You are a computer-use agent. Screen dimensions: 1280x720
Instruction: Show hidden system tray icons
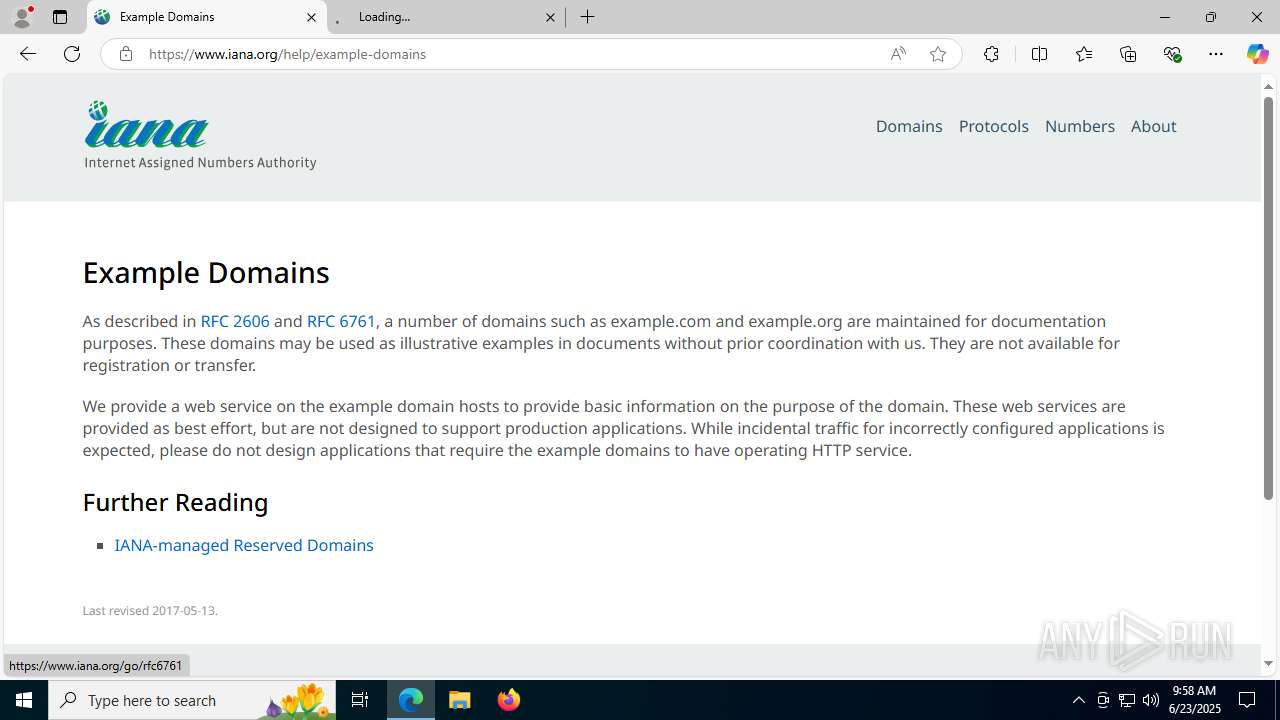click(x=1078, y=700)
